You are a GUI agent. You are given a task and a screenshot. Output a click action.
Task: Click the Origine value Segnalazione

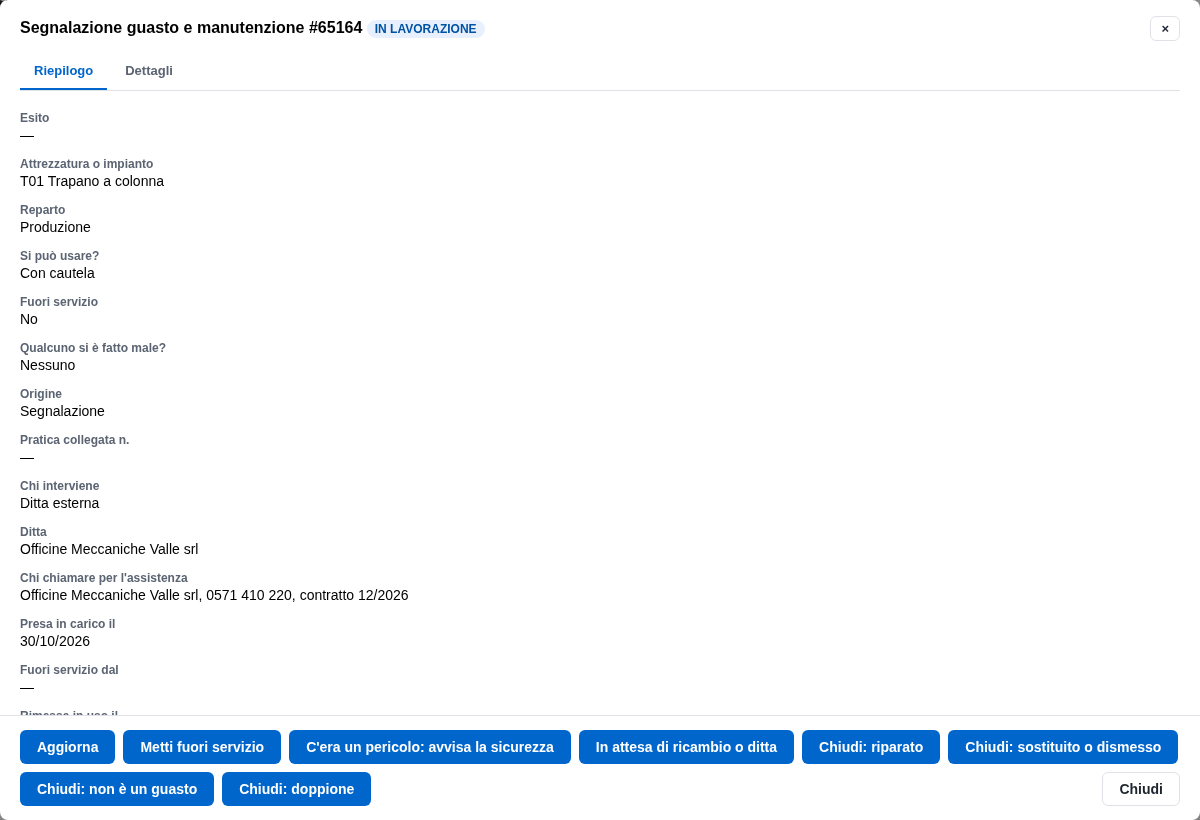pos(62,411)
